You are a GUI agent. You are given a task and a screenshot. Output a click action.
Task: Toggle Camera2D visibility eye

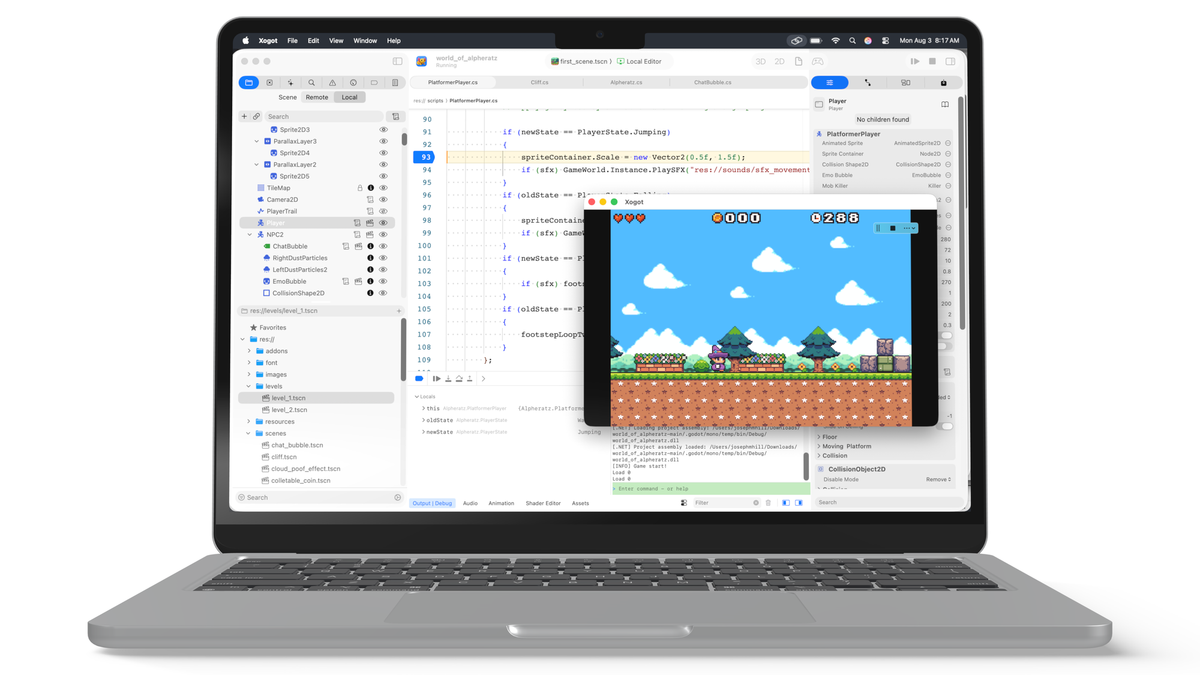pyautogui.click(x=383, y=199)
